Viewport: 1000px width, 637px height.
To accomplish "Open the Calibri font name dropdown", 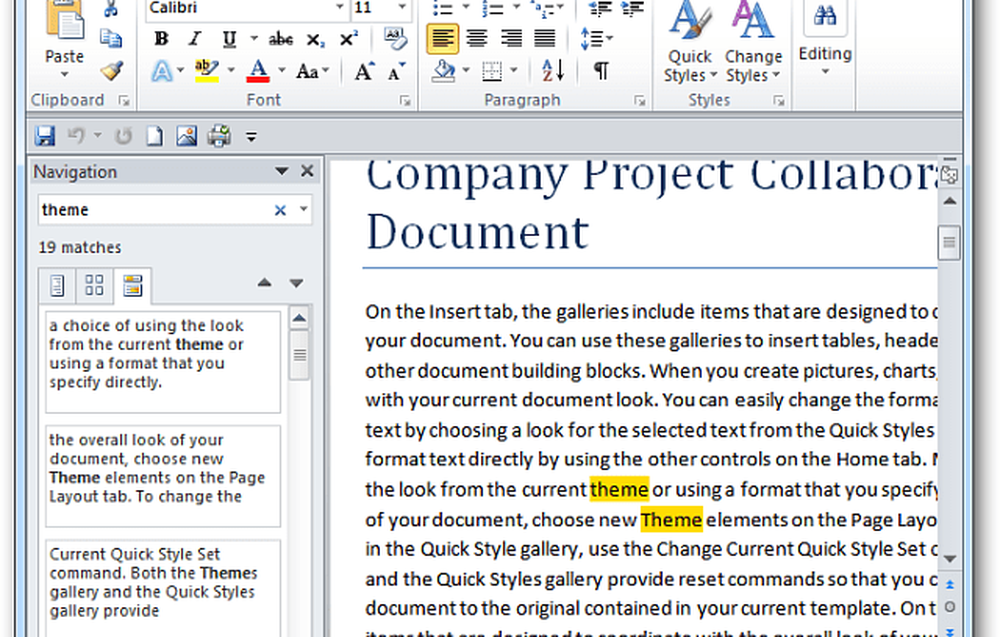I will point(338,8).
